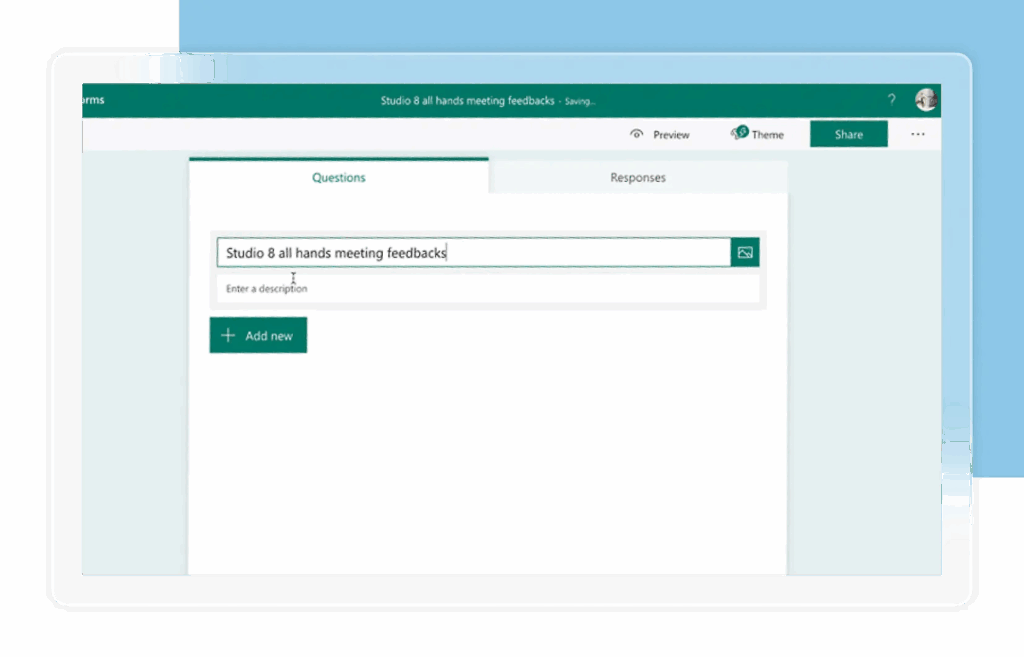Open the help question mark icon
This screenshot has width=1024, height=657.
click(x=891, y=100)
